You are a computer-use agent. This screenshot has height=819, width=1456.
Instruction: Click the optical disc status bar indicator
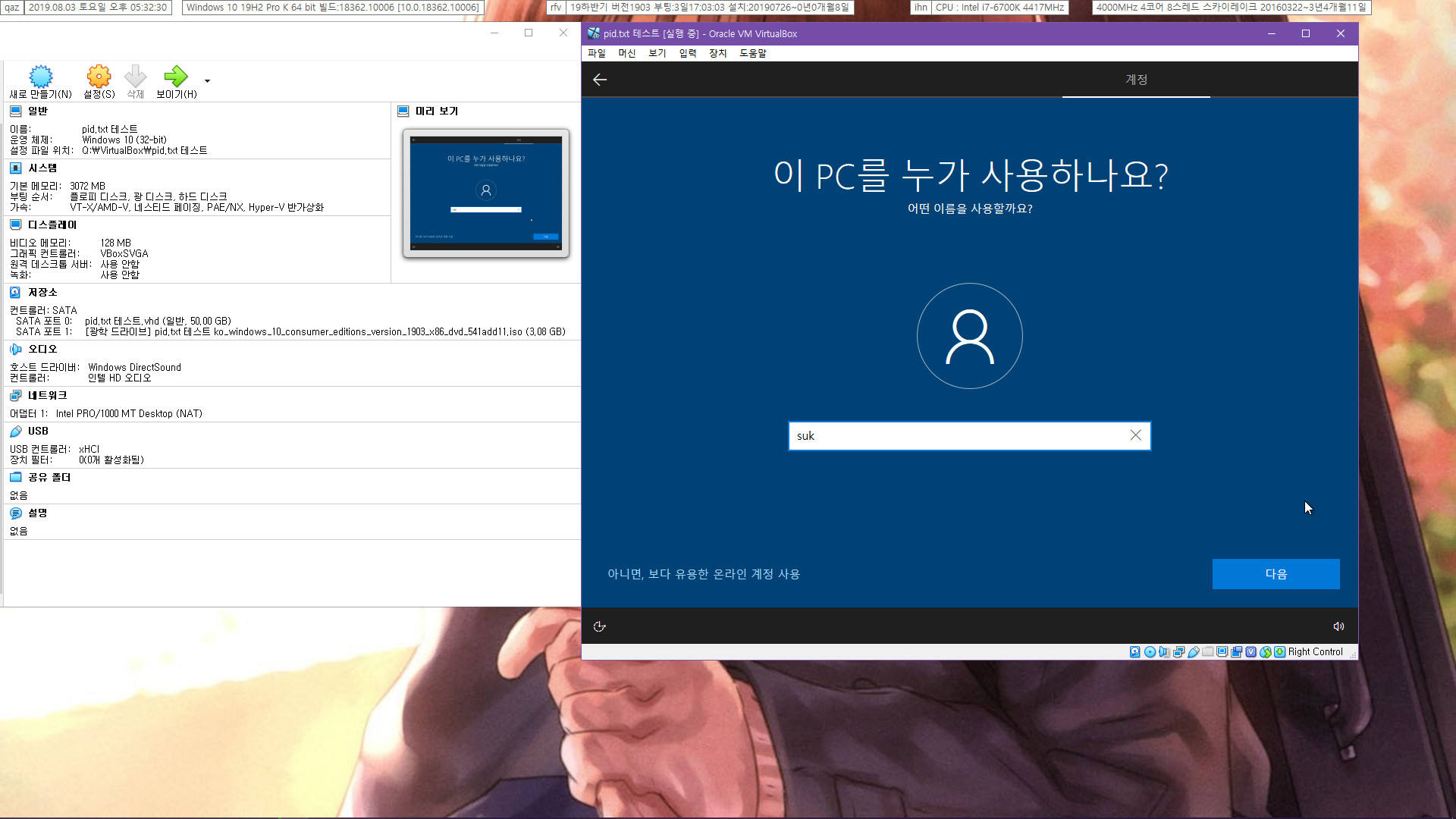(x=1150, y=651)
